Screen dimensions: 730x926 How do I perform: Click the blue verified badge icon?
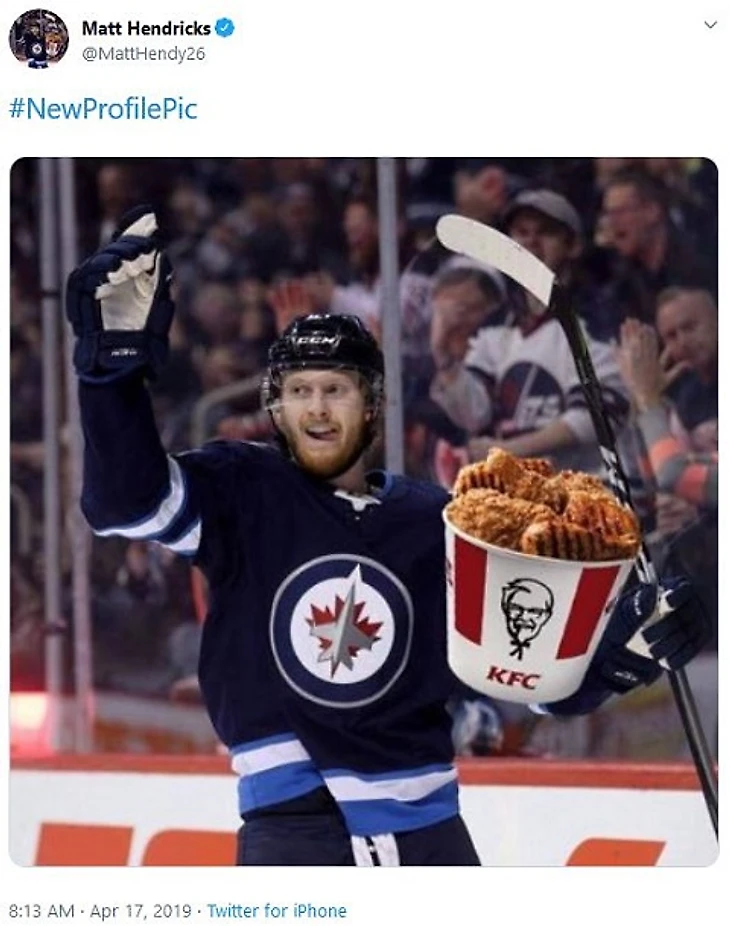[x=224, y=28]
